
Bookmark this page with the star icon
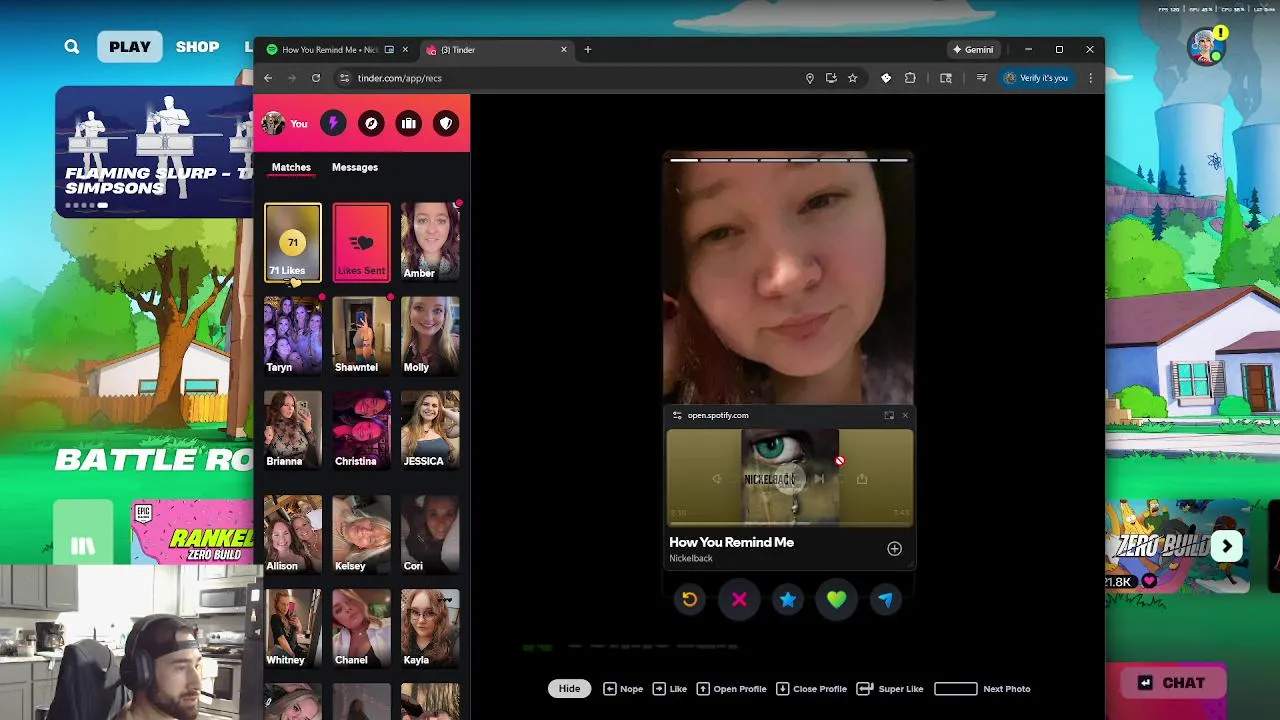tap(852, 78)
